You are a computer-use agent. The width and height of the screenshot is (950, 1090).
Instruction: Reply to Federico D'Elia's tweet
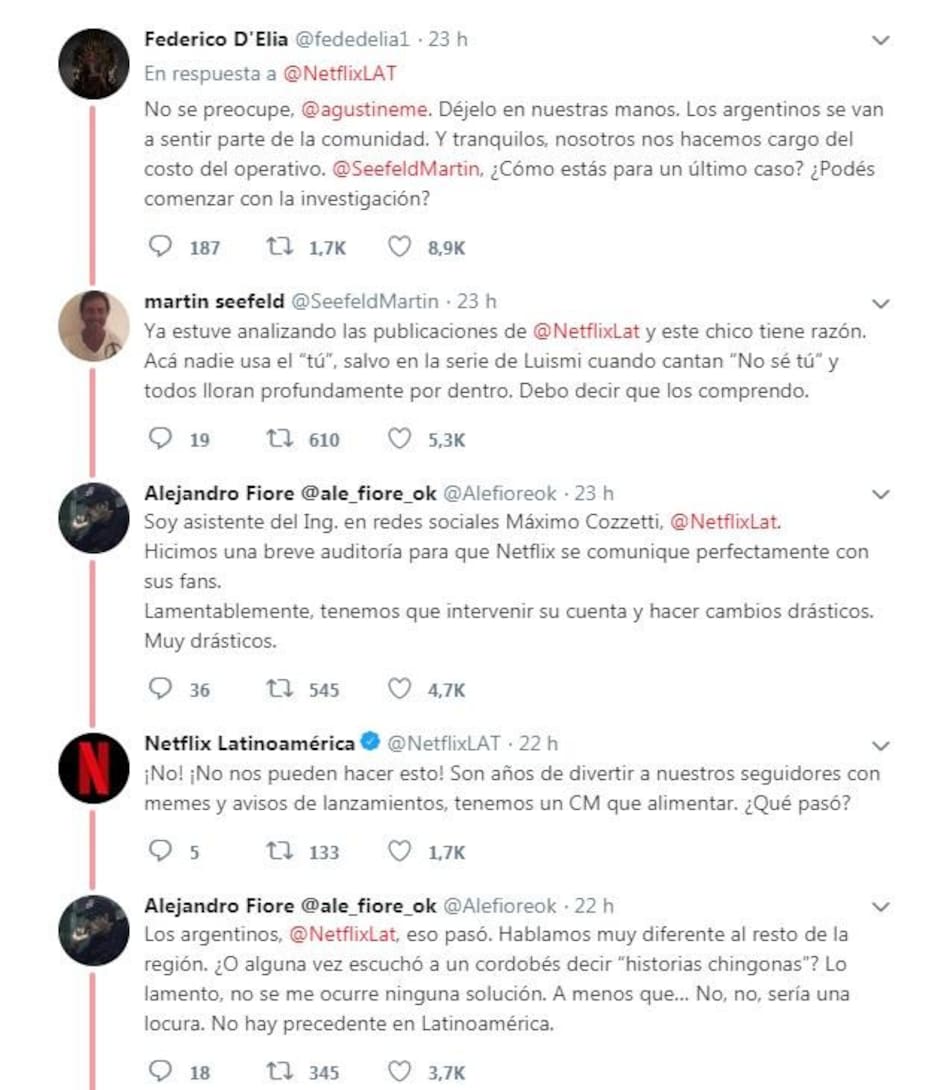[x=159, y=247]
